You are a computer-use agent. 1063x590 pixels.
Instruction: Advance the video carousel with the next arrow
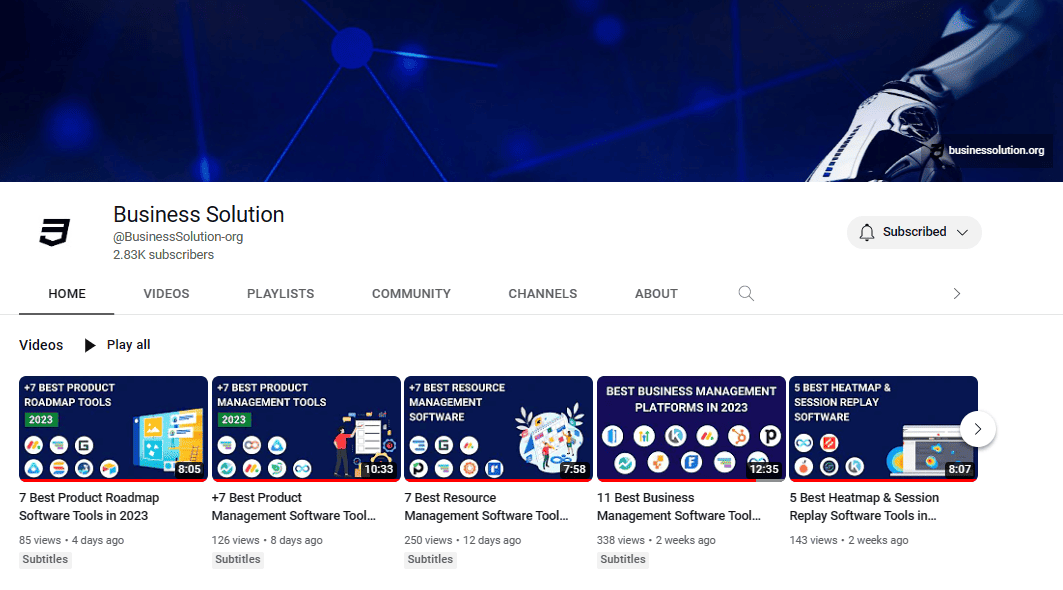click(x=978, y=428)
